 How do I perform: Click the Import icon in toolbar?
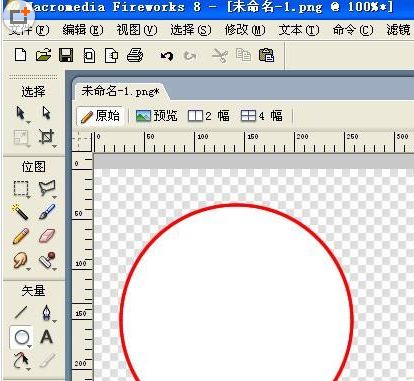pos(89,55)
